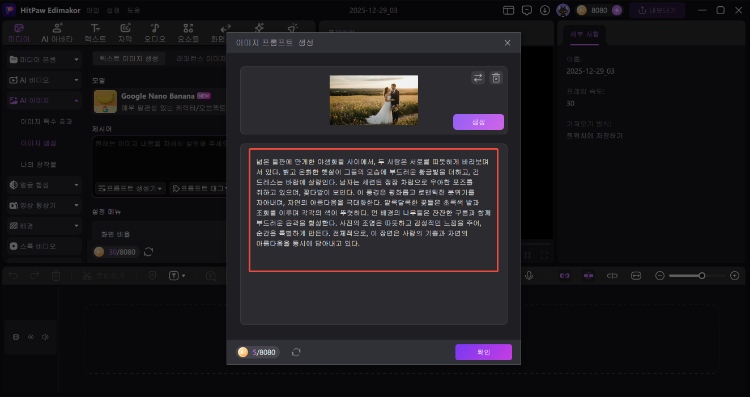The image size is (750, 397).
Task: Click the 5/8080 coin credit badge
Action: pyautogui.click(x=258, y=352)
